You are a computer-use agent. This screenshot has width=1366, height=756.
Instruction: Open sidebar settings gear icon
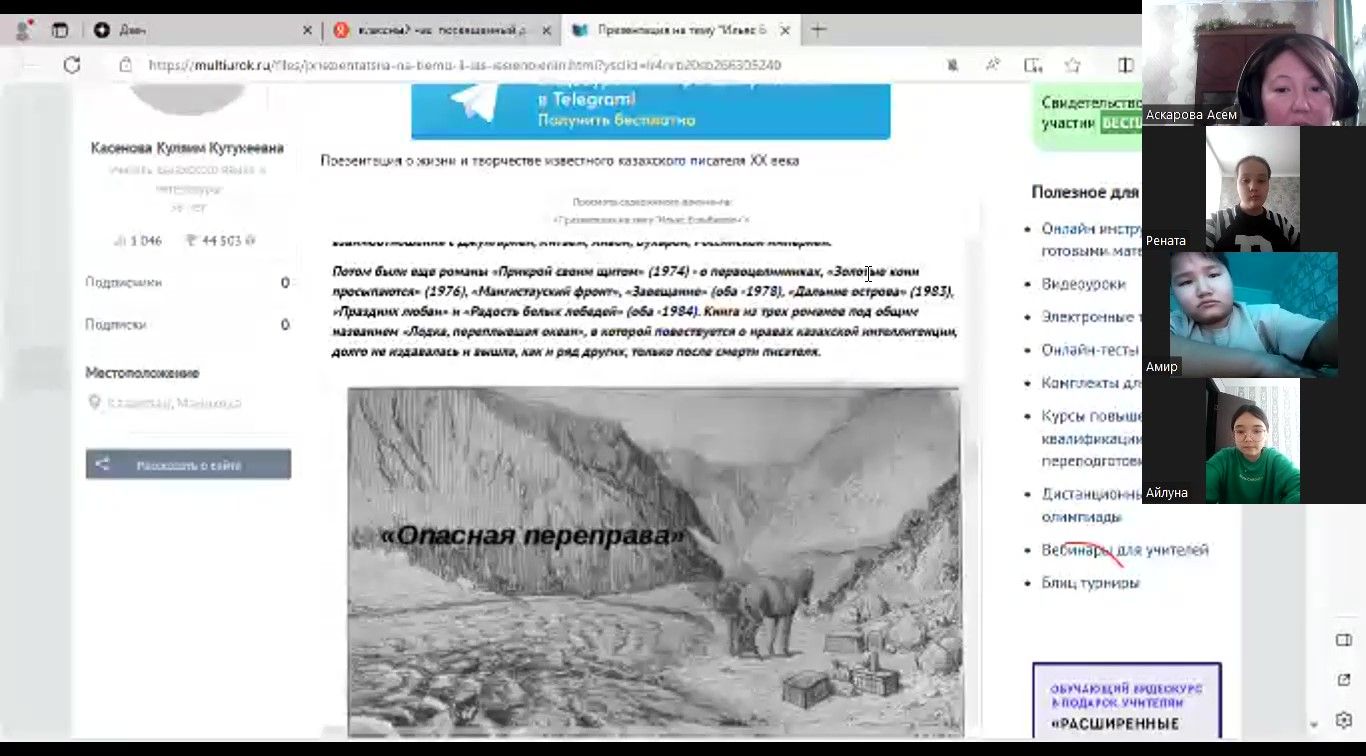coord(1344,720)
